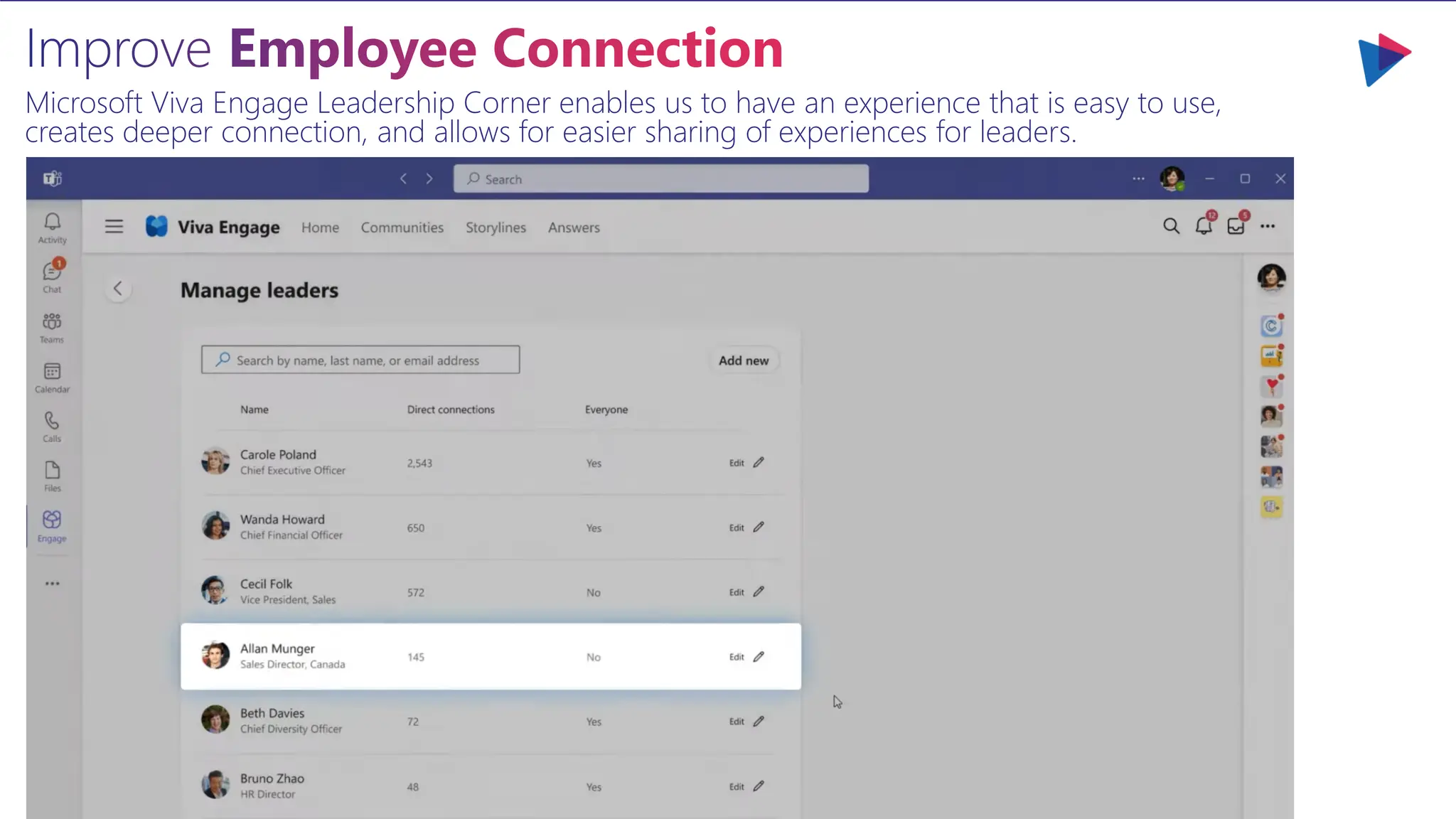Click the Teams logo in title bar
This screenshot has height=819, width=1456.
[53, 178]
